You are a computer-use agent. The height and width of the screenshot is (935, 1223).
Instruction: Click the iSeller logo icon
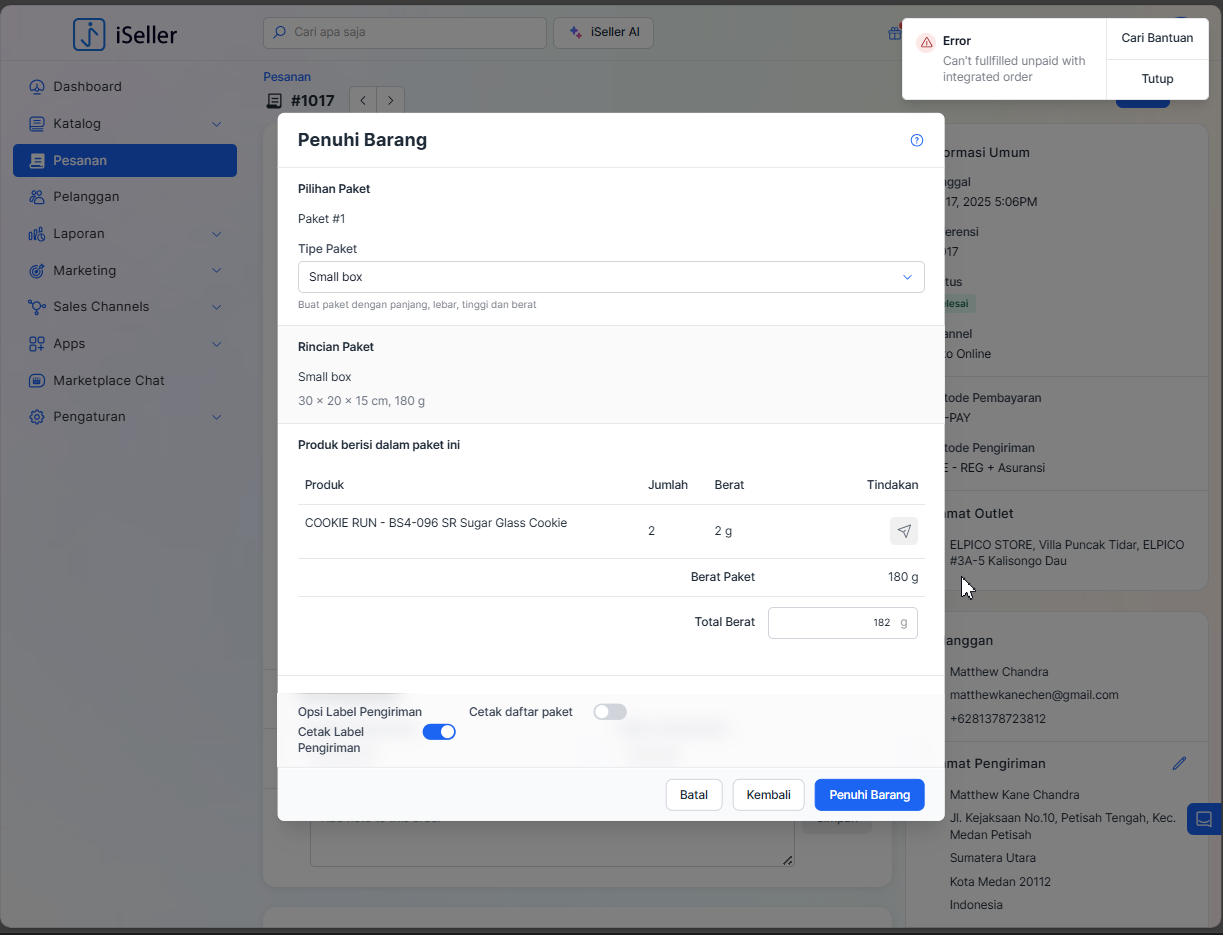point(89,34)
